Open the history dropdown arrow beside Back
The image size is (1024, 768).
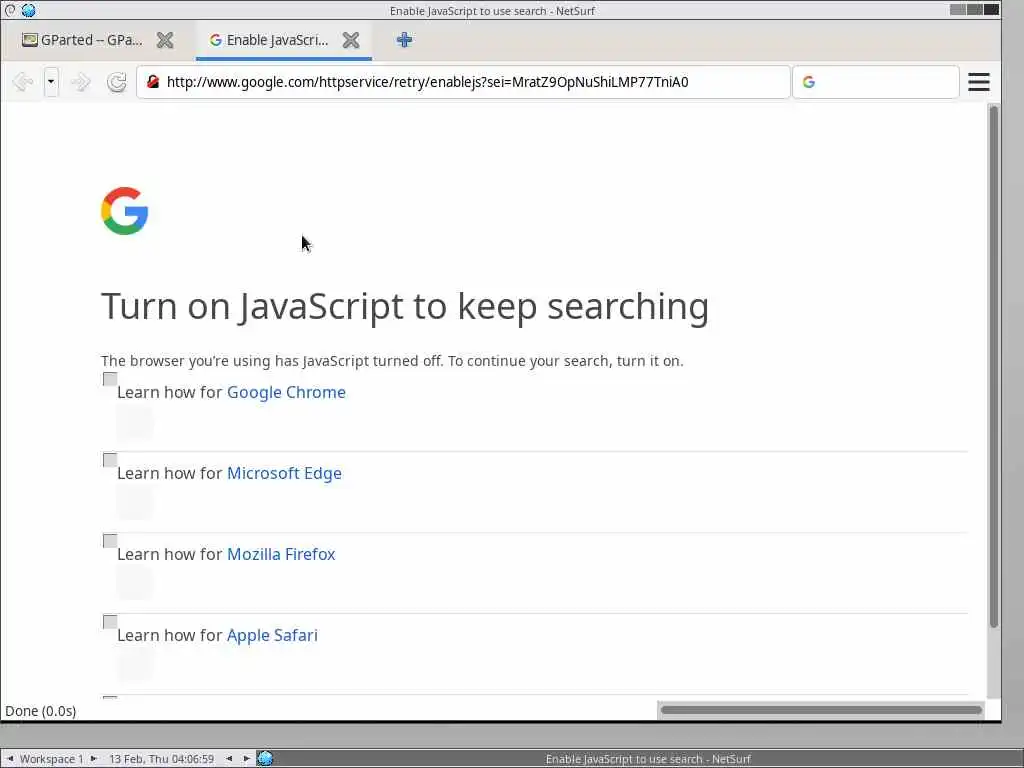[51, 82]
